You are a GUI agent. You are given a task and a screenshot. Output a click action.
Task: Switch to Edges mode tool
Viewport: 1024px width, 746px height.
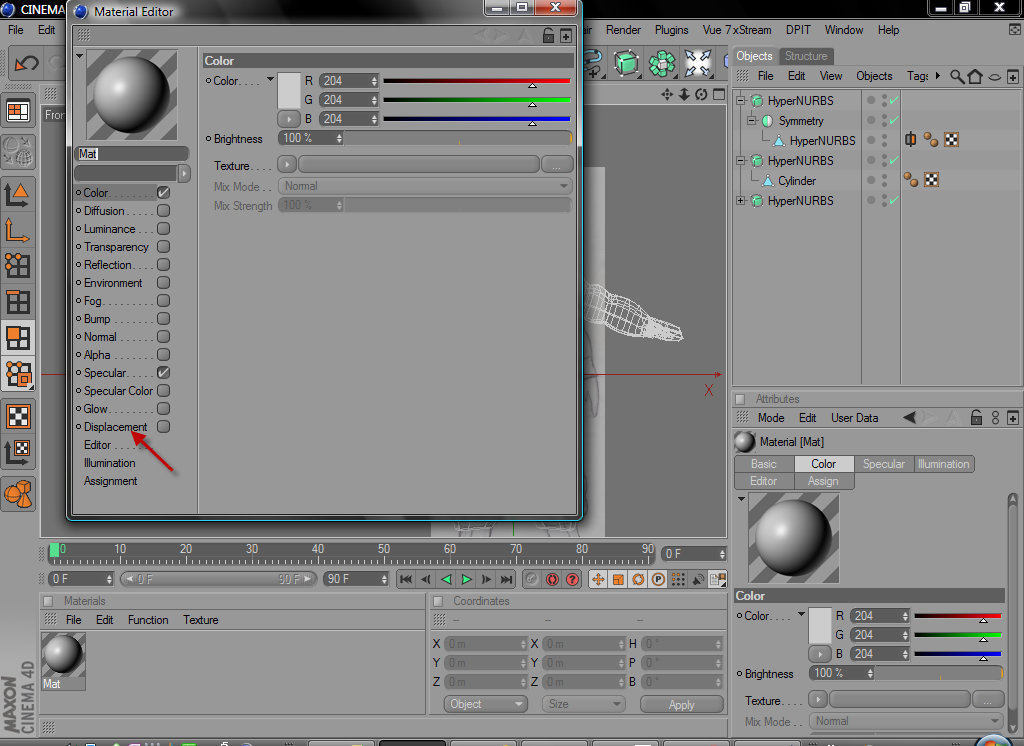[x=17, y=302]
